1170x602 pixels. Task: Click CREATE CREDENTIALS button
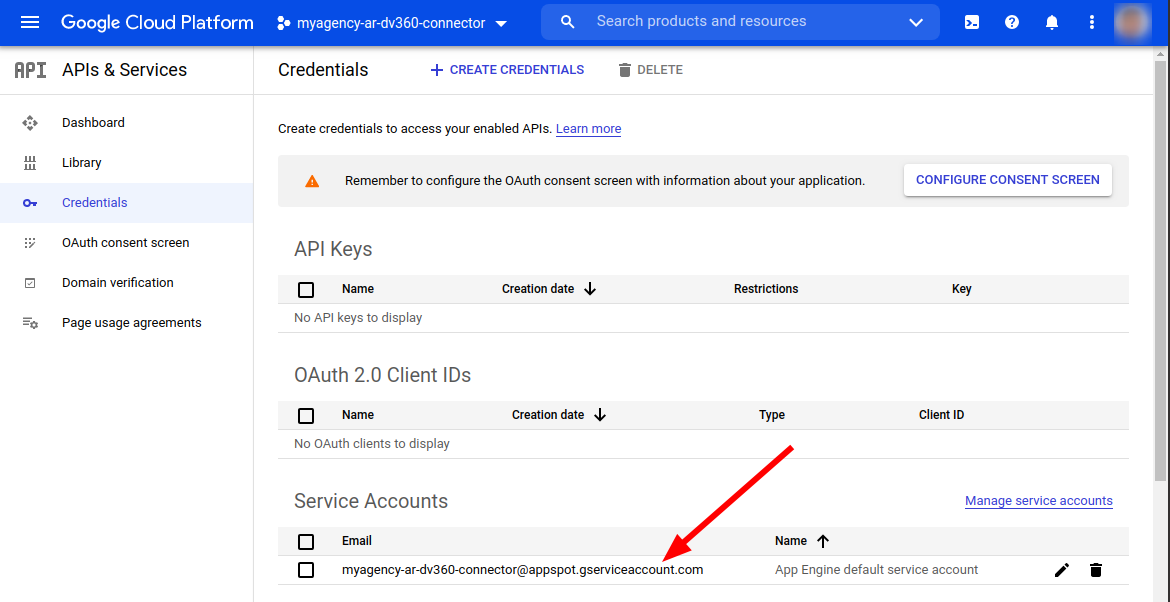coord(507,69)
